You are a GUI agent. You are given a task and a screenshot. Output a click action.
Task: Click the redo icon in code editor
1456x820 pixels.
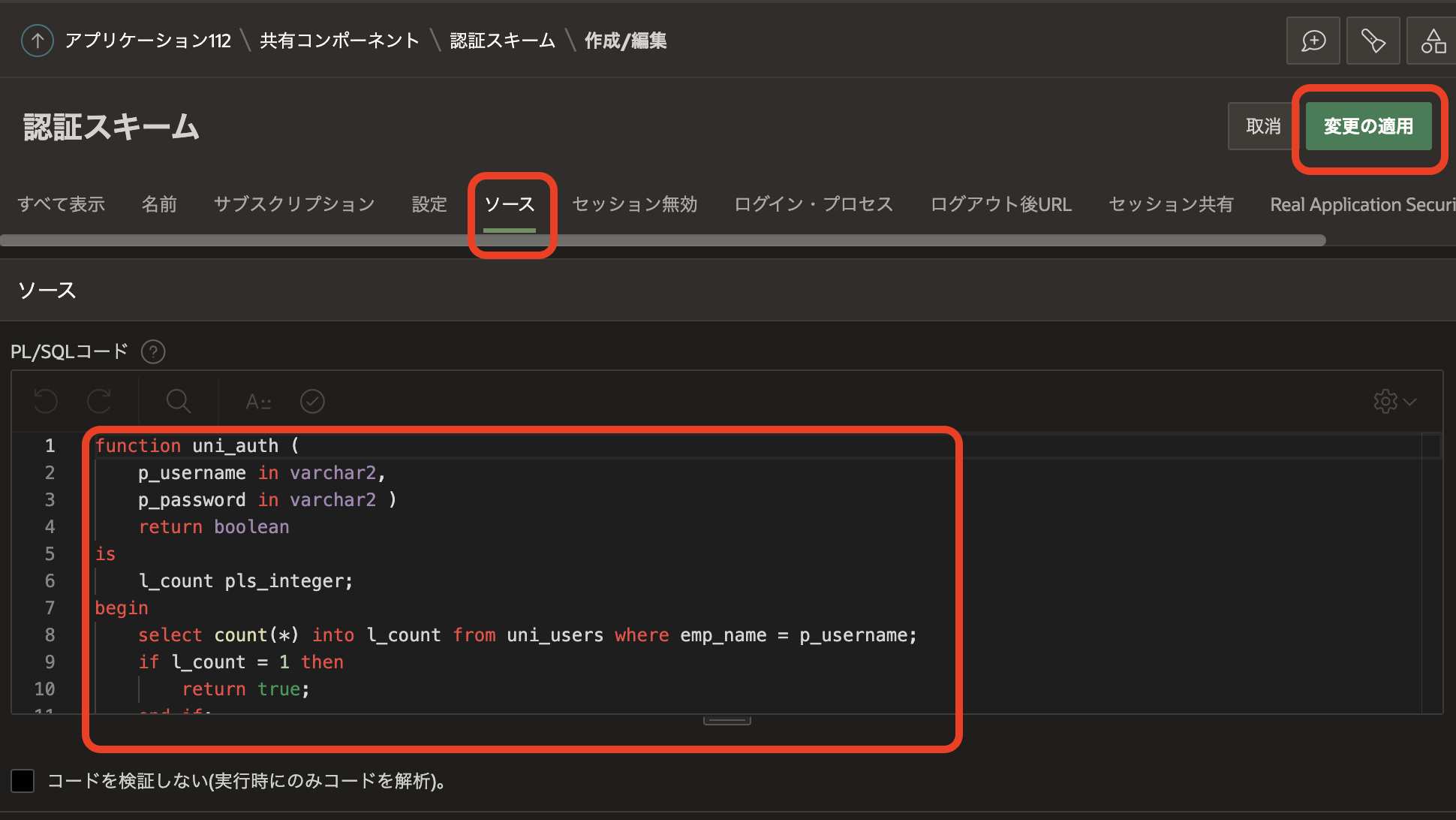[x=99, y=401]
